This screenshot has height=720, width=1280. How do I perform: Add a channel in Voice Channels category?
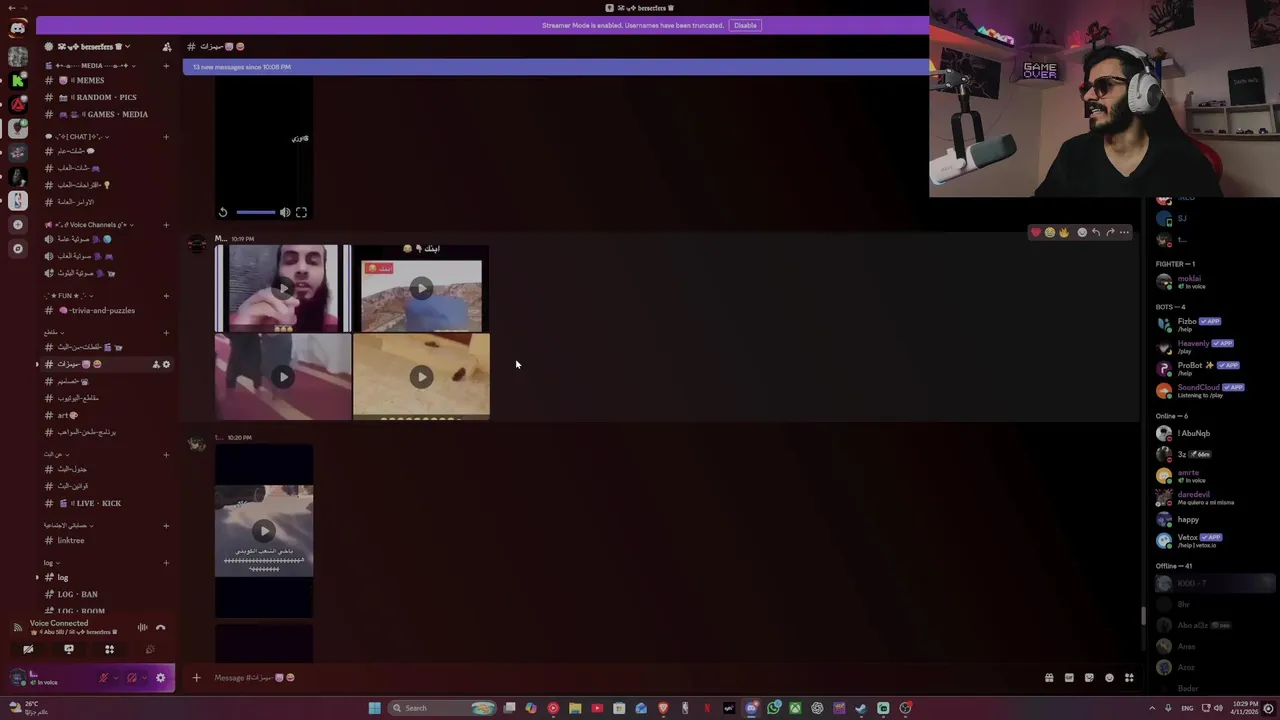166,225
